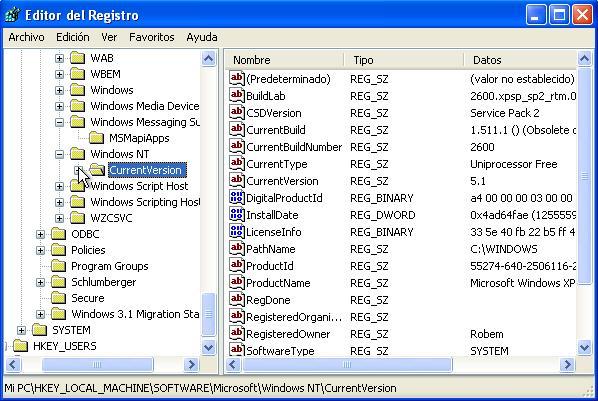Click the MSMapiApps folder icon
598x401 pixels.
[96, 138]
